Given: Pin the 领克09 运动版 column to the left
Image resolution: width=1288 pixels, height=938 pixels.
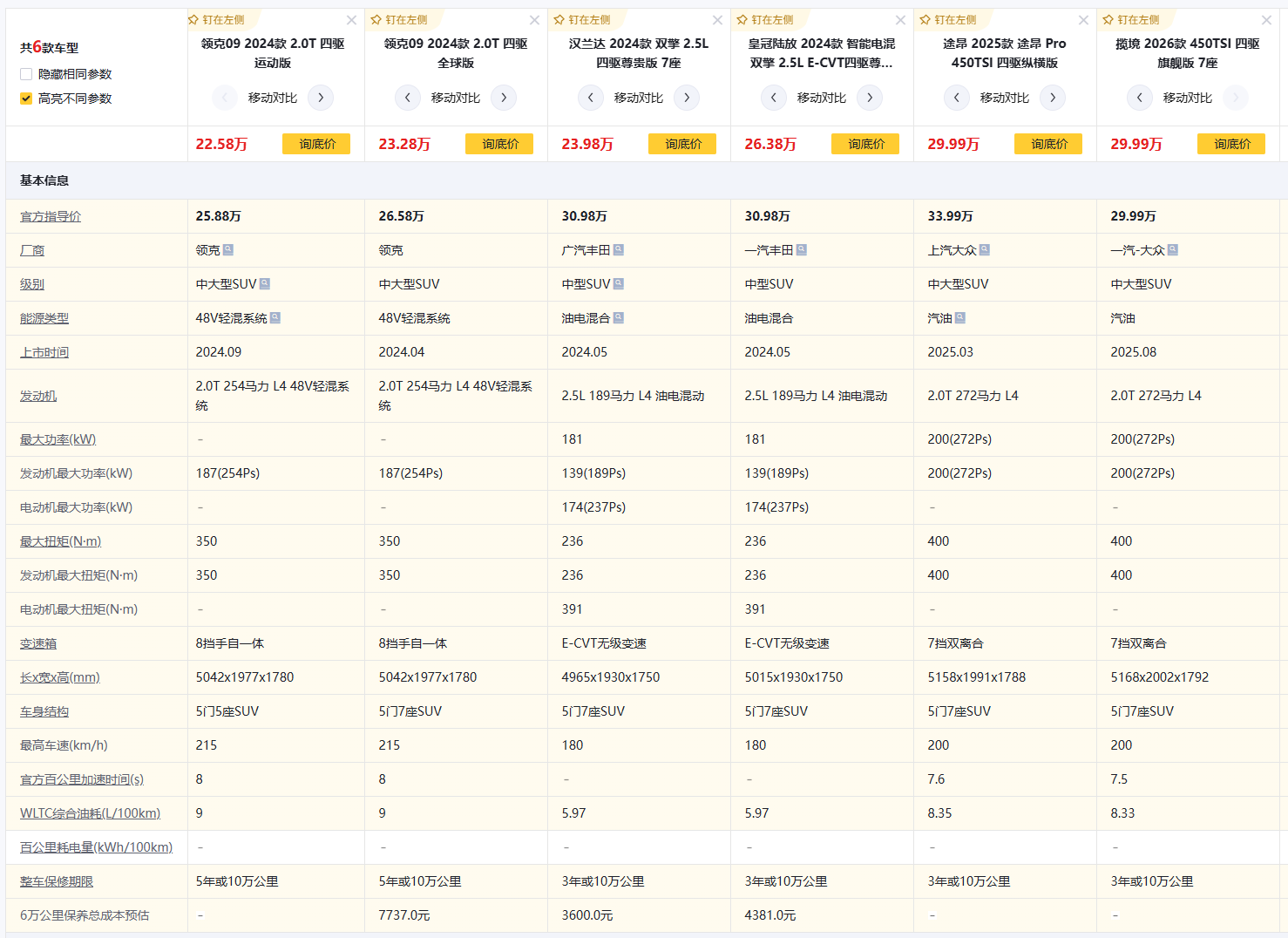Looking at the screenshot, I should point(217,19).
